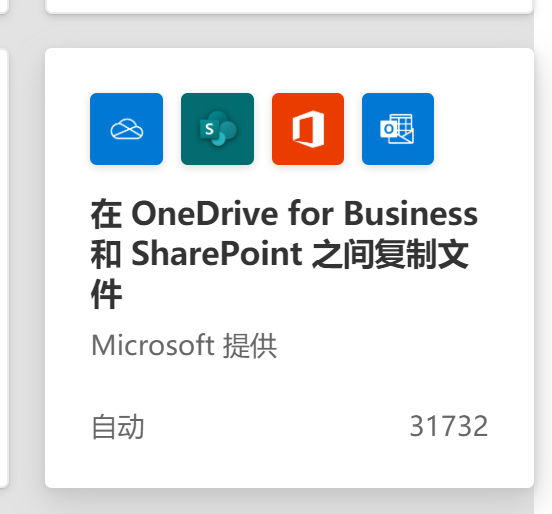Click gray gap between upper card and template card

(289, 31)
